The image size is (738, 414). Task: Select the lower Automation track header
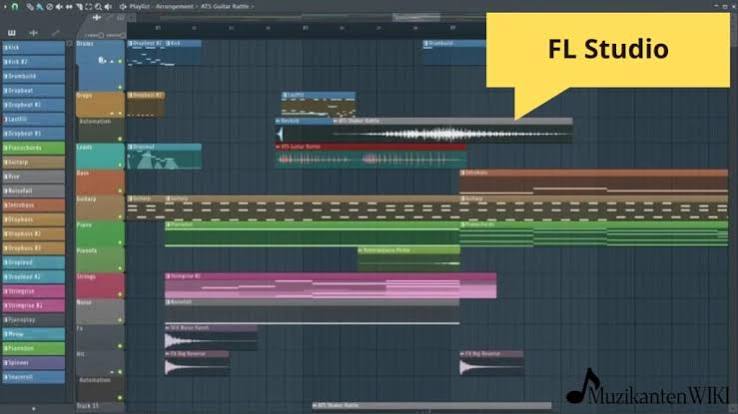click(x=100, y=389)
